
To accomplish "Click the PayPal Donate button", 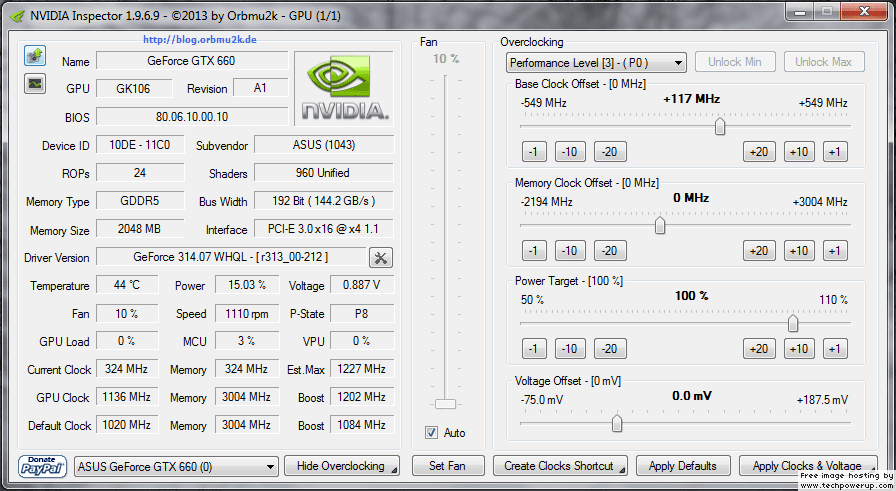I will [42, 466].
